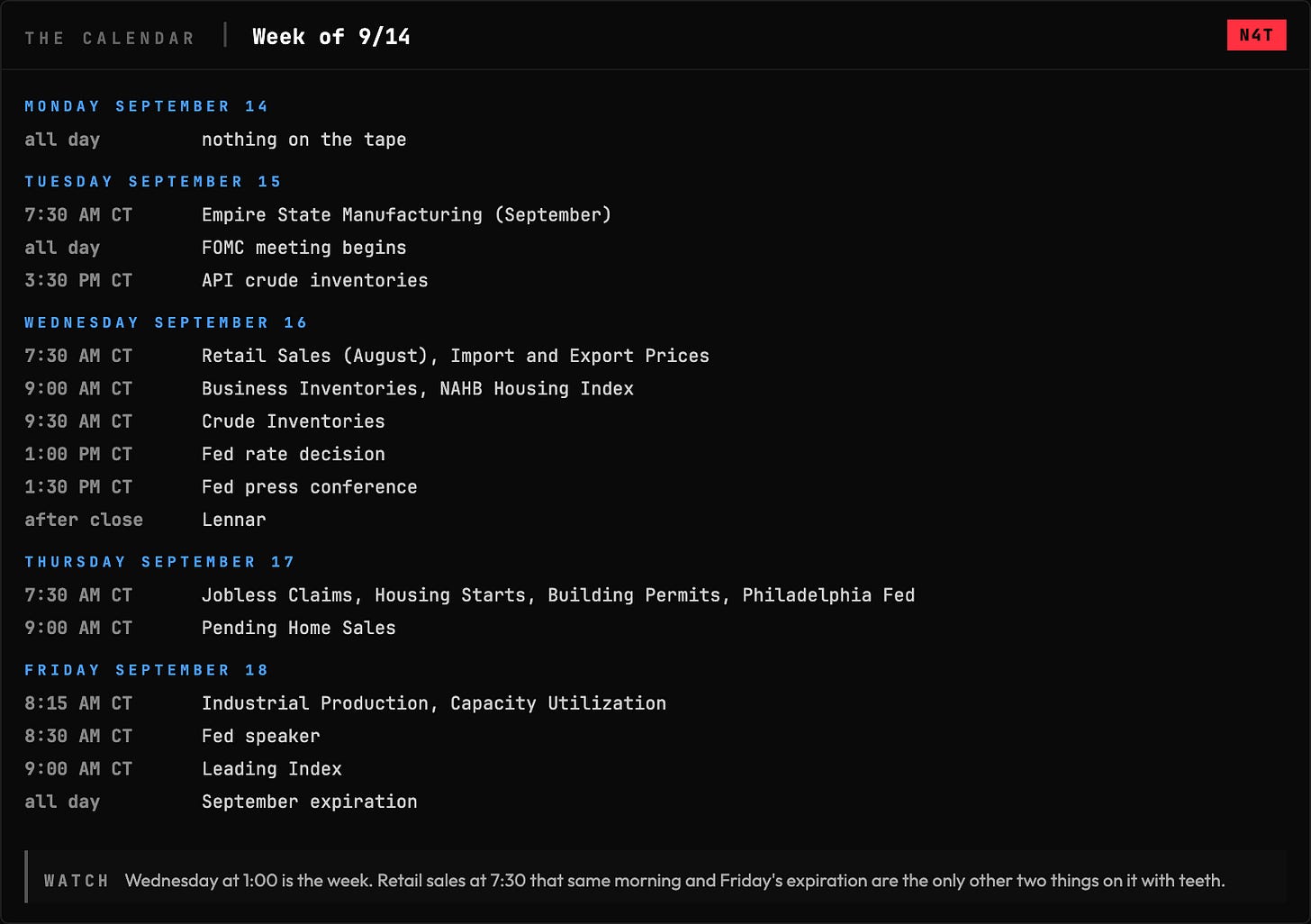Click 'Leading Index' entry

pos(271,769)
